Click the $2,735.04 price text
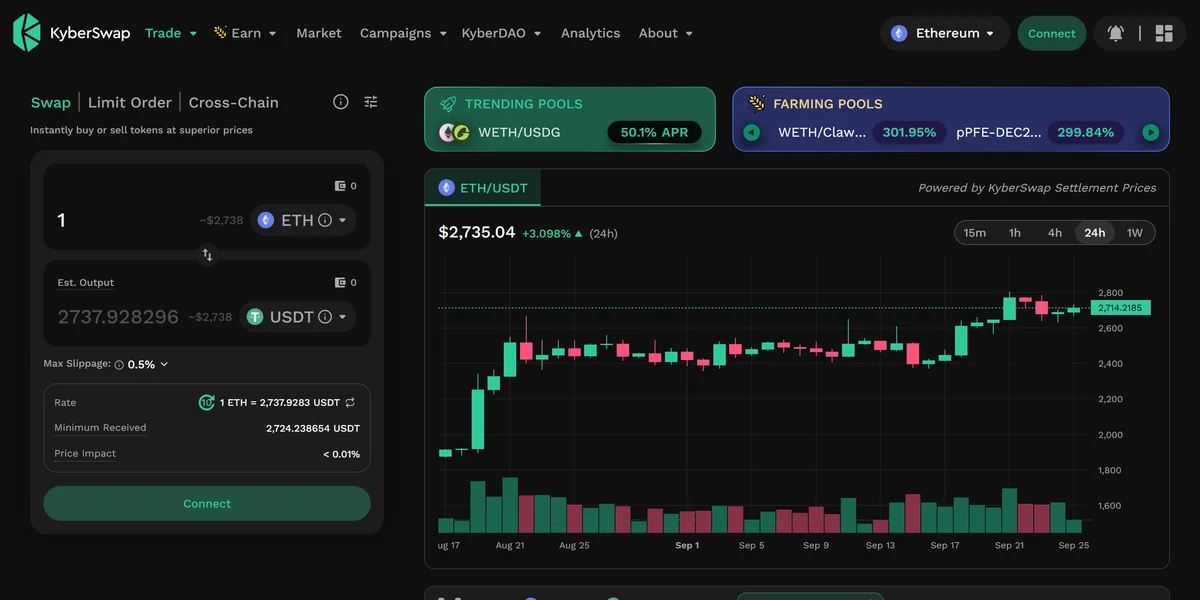Viewport: 1200px width, 600px height. 477,233
